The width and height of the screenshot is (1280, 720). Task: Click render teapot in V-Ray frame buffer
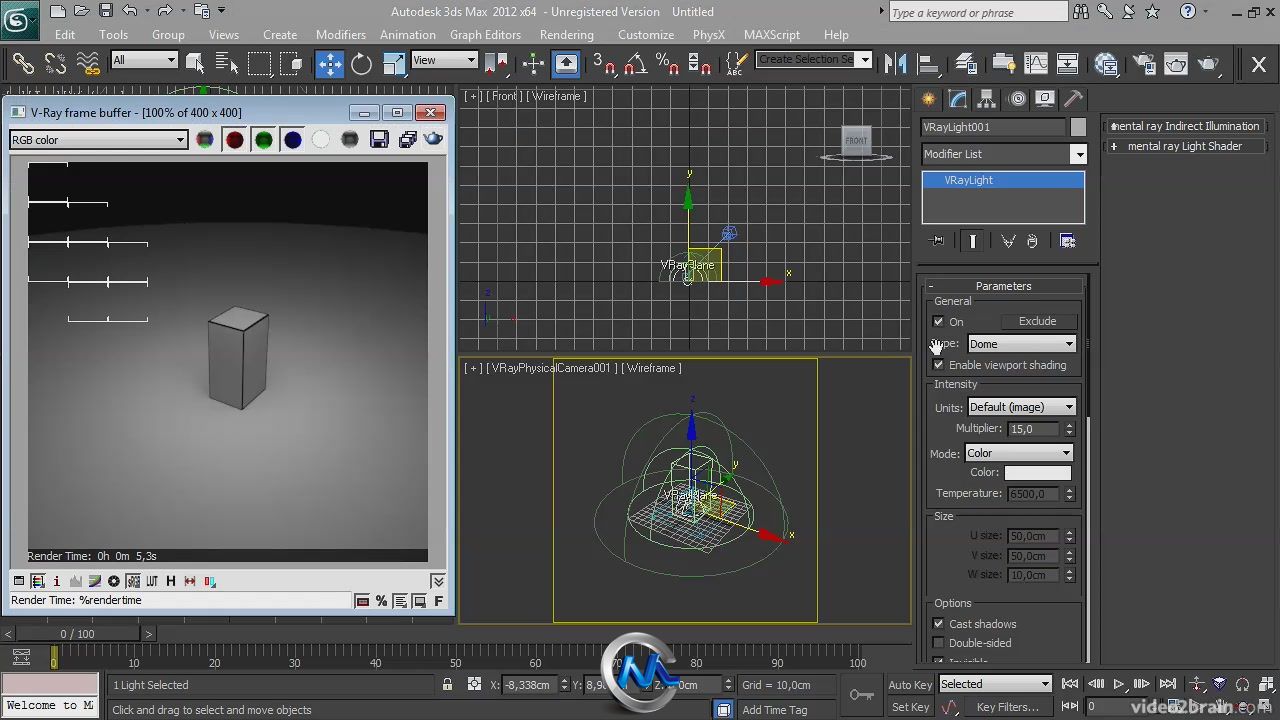434,140
